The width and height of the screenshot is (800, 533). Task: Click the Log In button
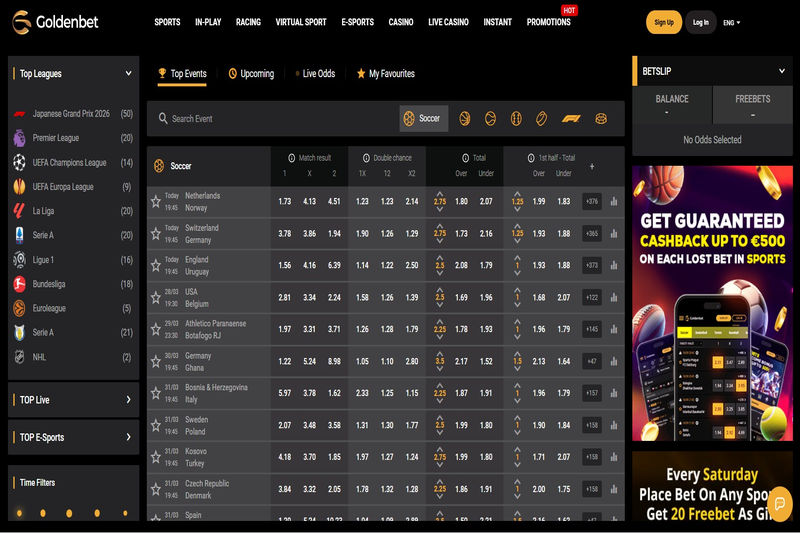tap(701, 22)
